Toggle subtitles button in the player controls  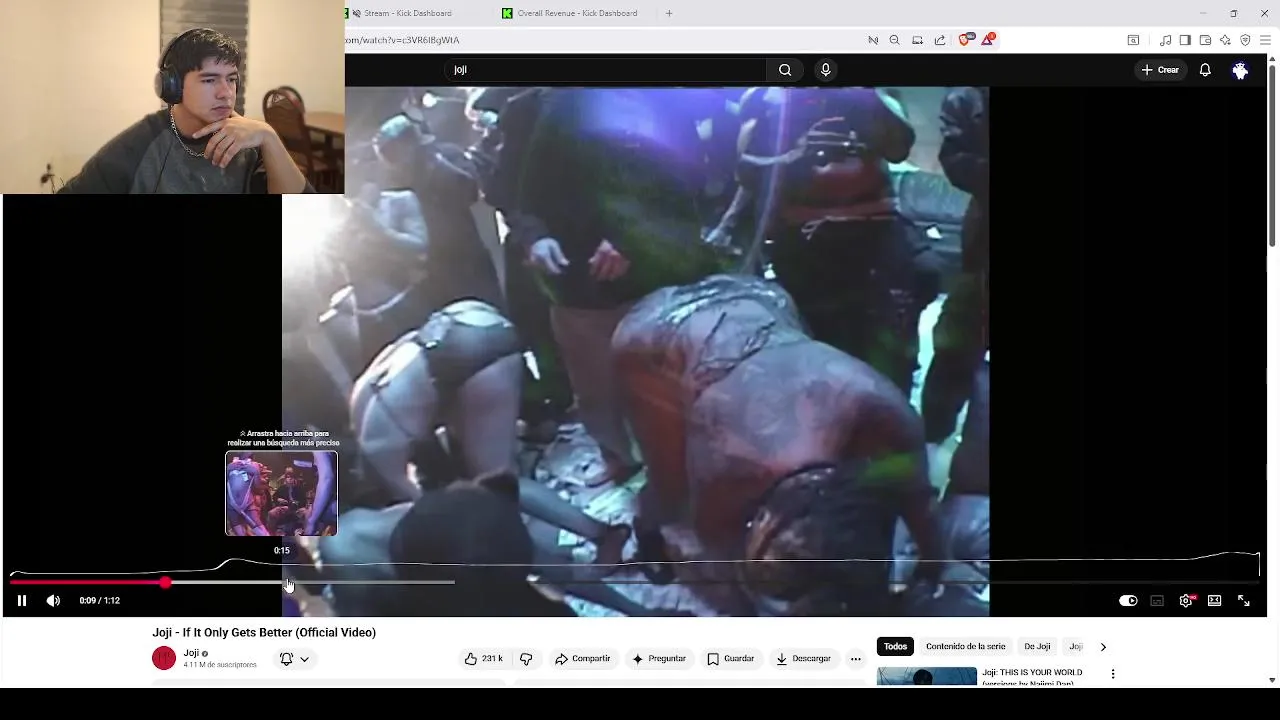coord(1157,601)
